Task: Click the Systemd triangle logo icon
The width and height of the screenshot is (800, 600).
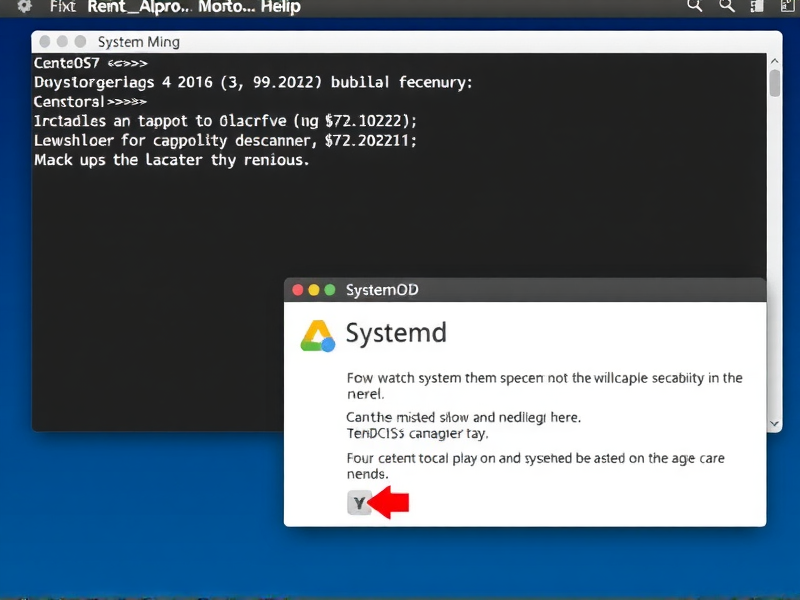Action: (320, 333)
